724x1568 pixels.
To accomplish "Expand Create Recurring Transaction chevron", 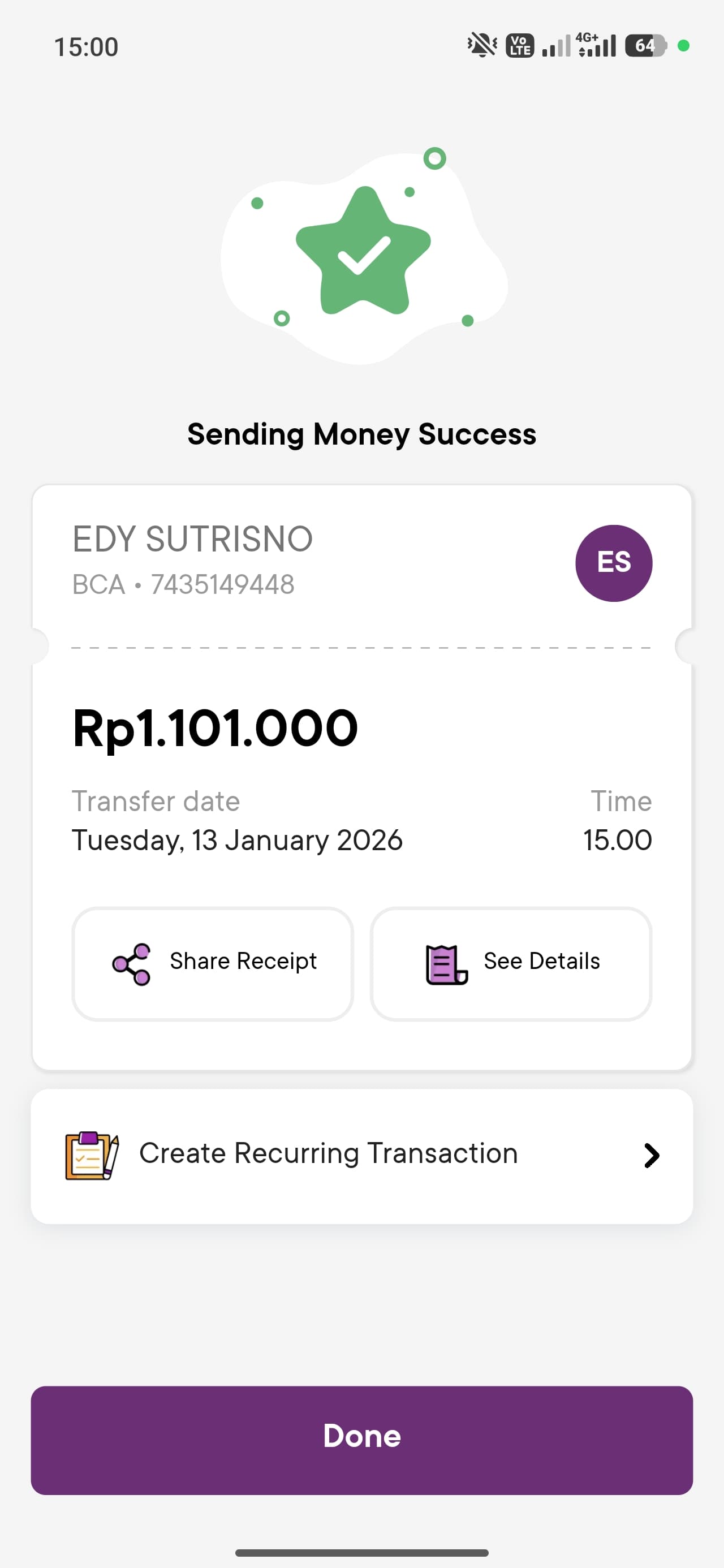I will tap(651, 1155).
